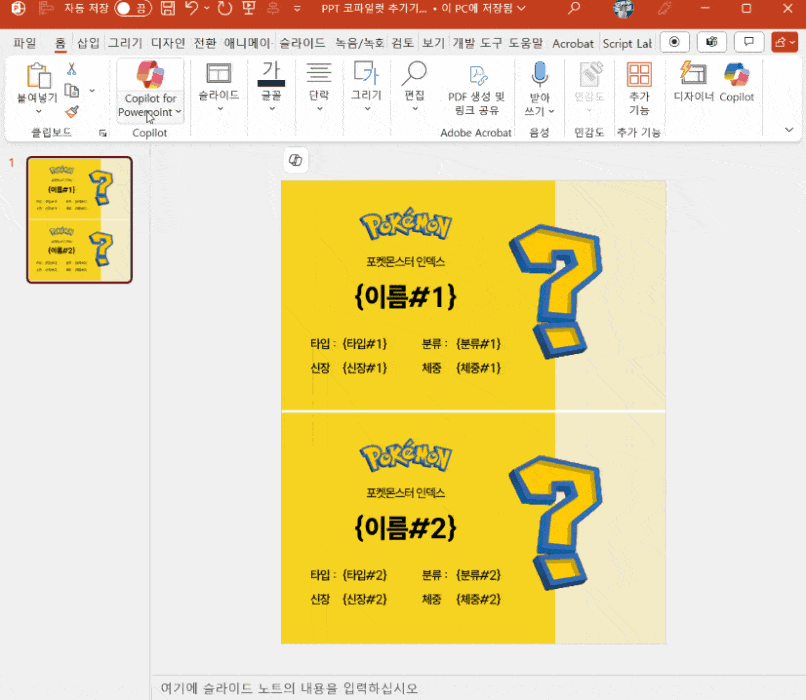Open the 보기 tab

[x=433, y=43]
